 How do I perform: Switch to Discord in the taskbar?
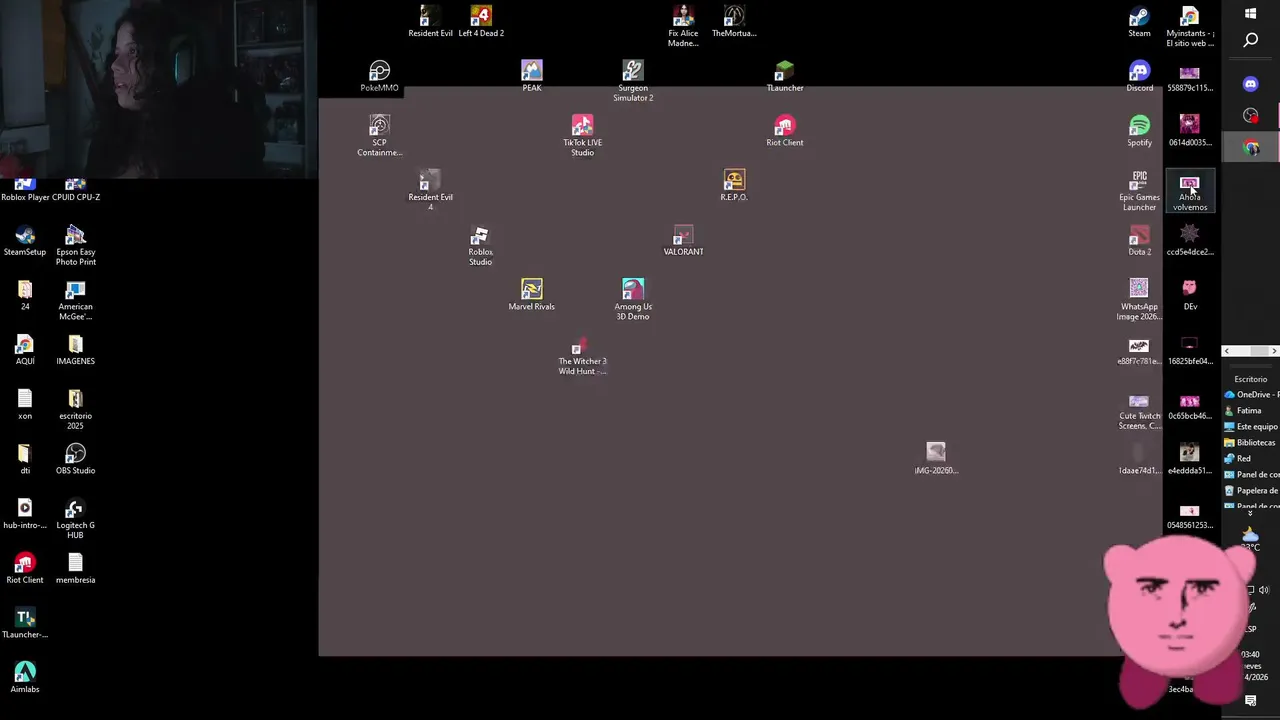1251,84
